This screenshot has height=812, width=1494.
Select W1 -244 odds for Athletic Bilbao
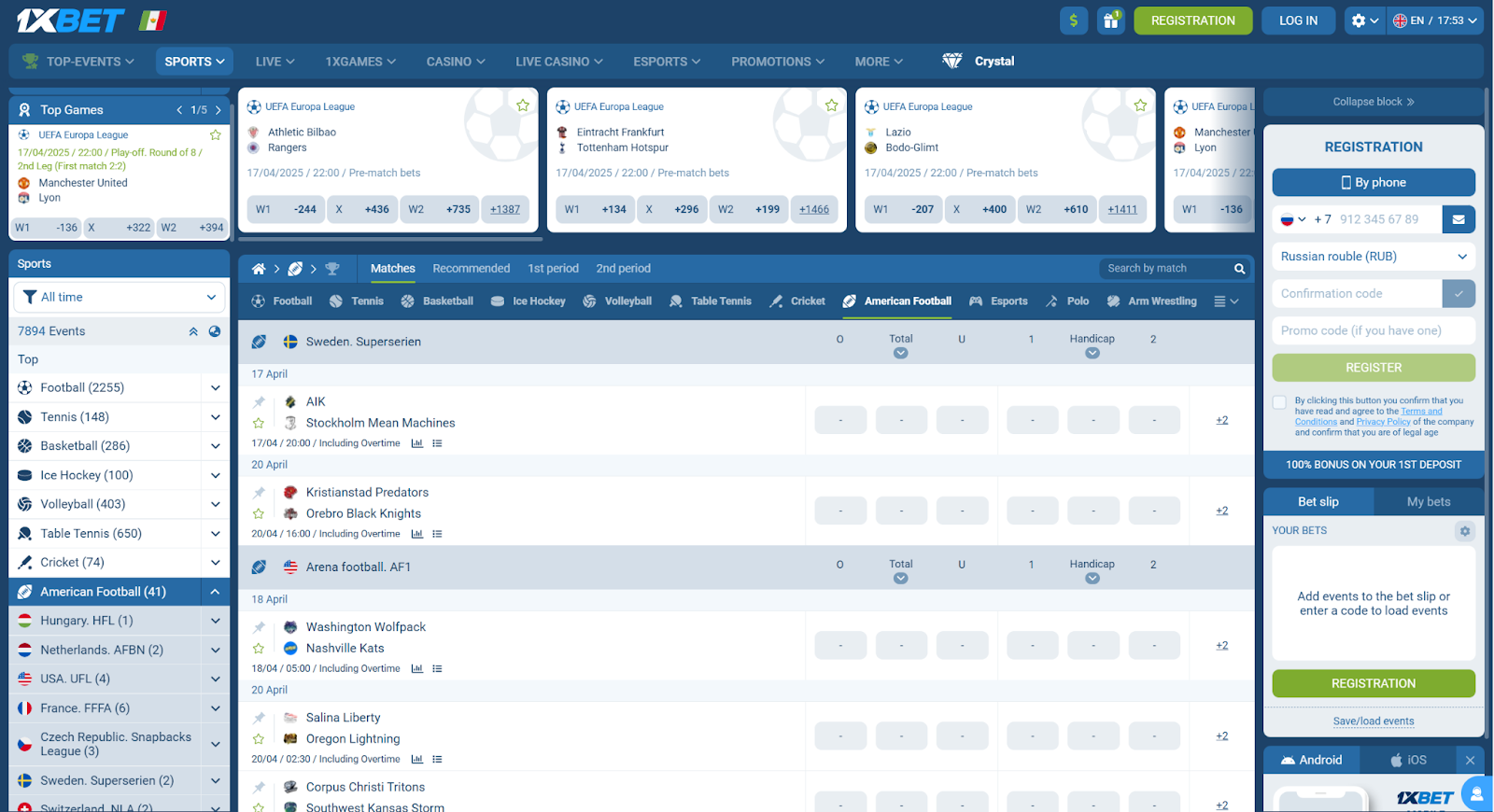(x=286, y=210)
